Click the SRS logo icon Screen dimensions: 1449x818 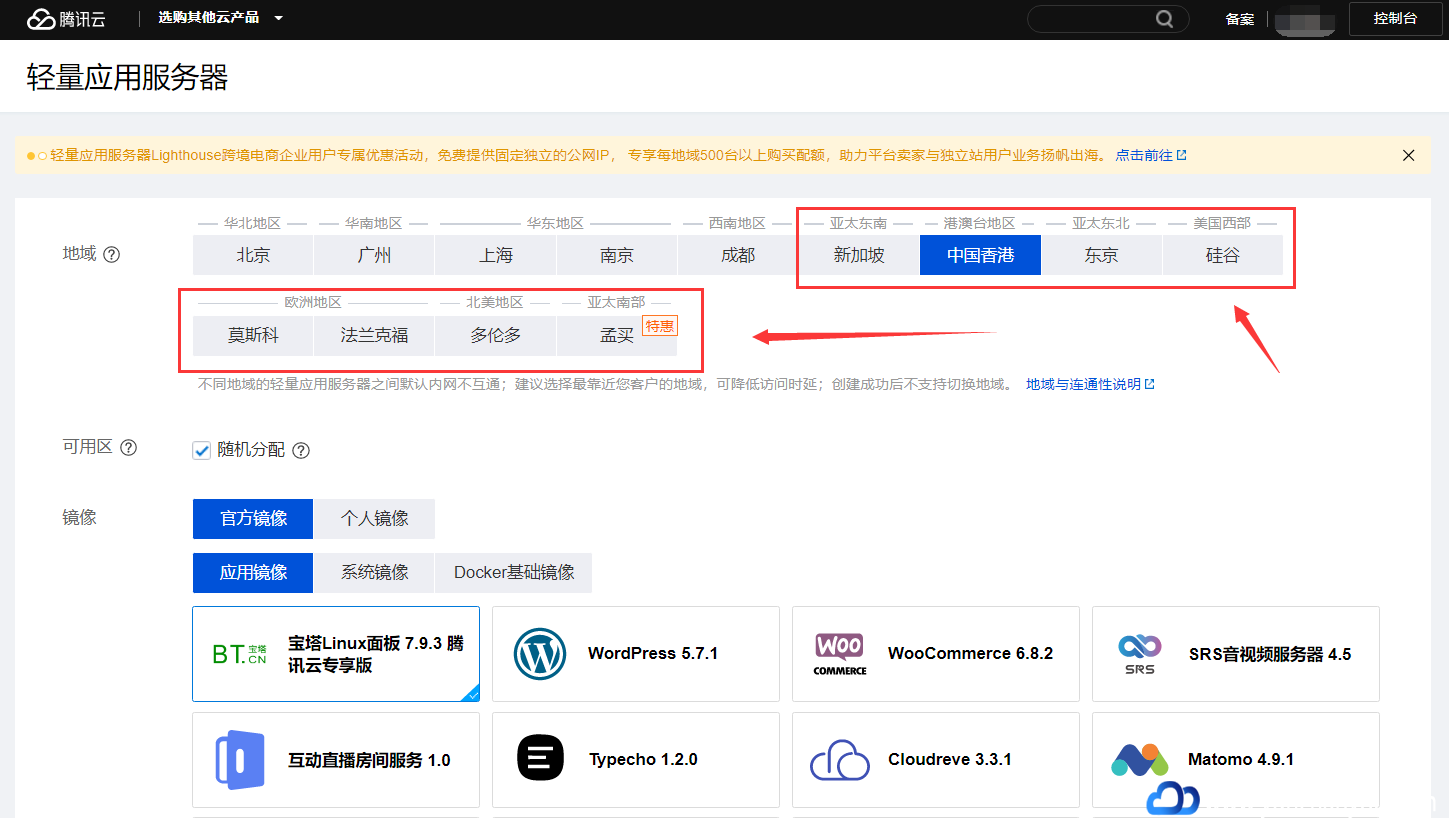pyautogui.click(x=1139, y=654)
